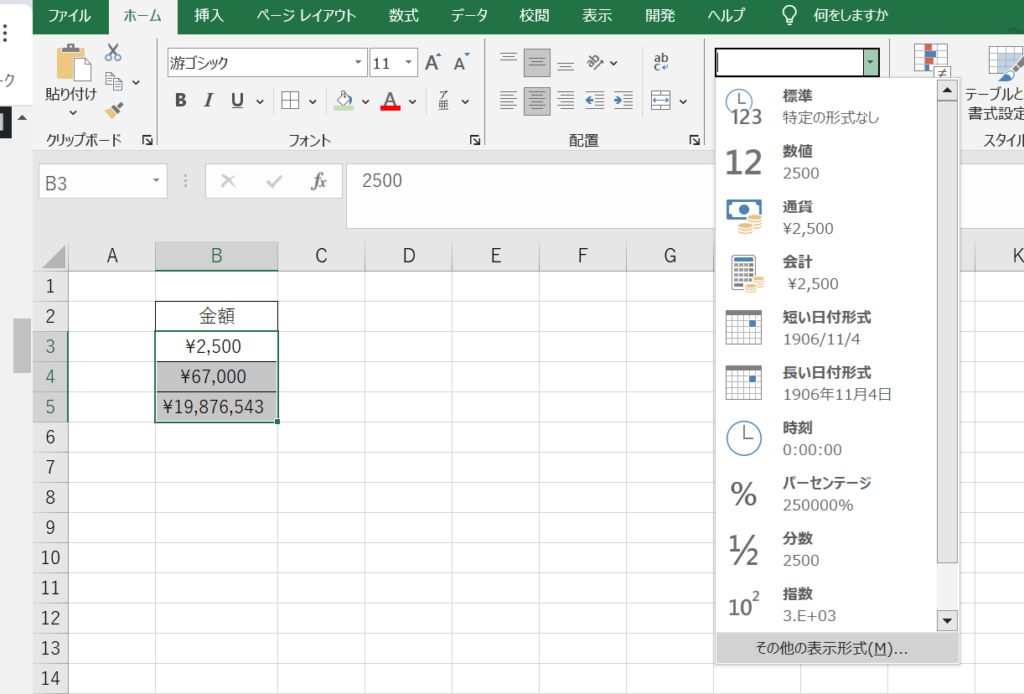Image resolution: width=1024 pixels, height=694 pixels.
Task: Decrease font size with small A icon
Action: pos(461,63)
